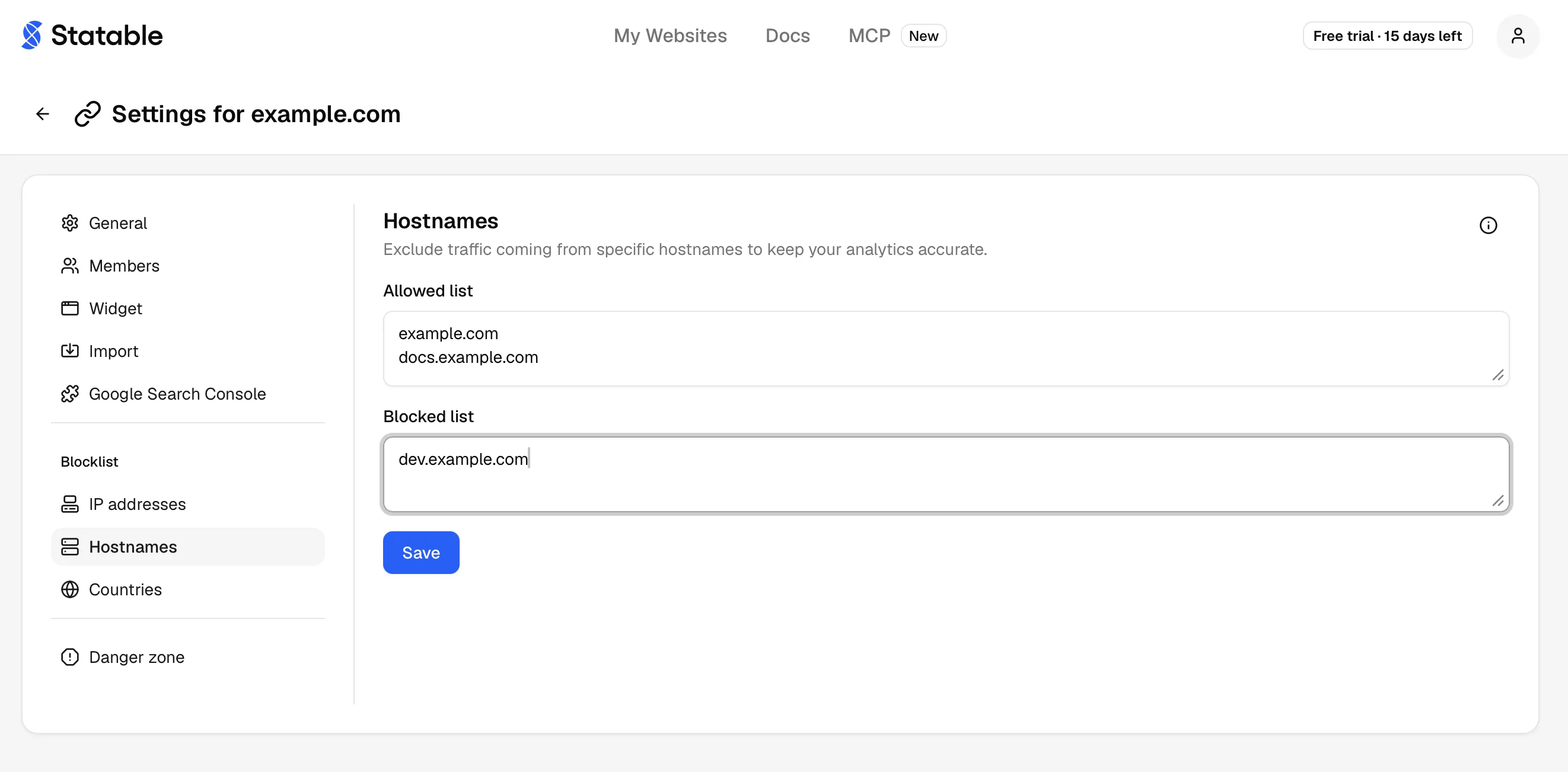1568x772 pixels.
Task: Open My Websites in top navigation
Action: [x=670, y=36]
